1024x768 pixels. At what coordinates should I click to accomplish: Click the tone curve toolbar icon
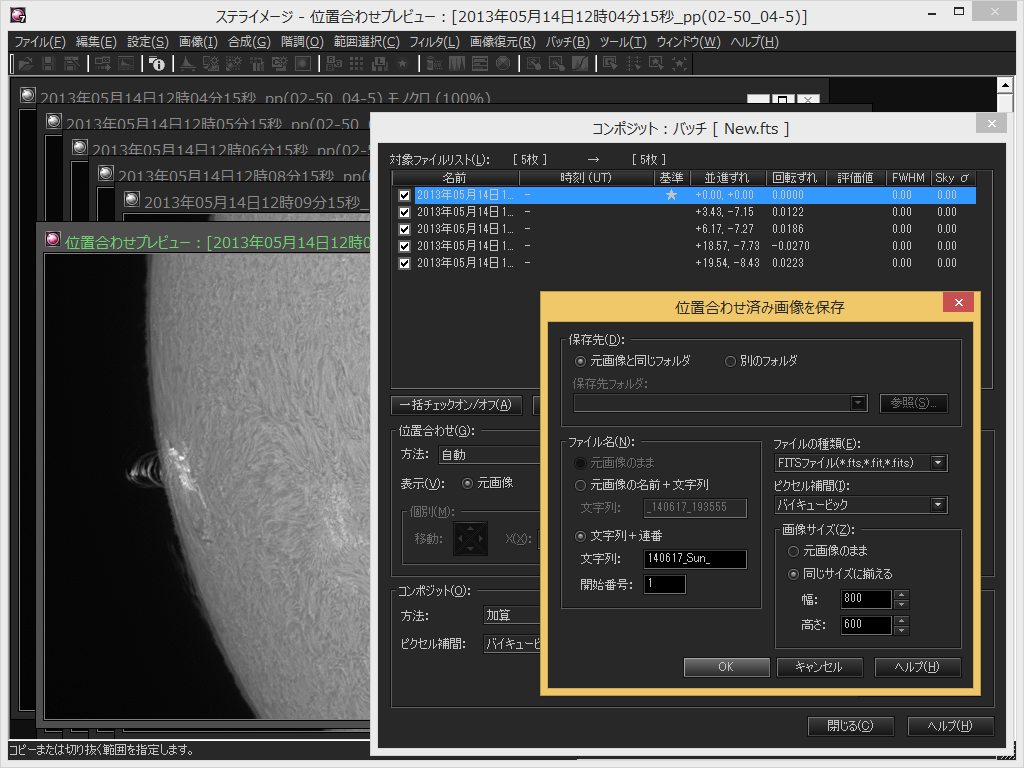579,63
